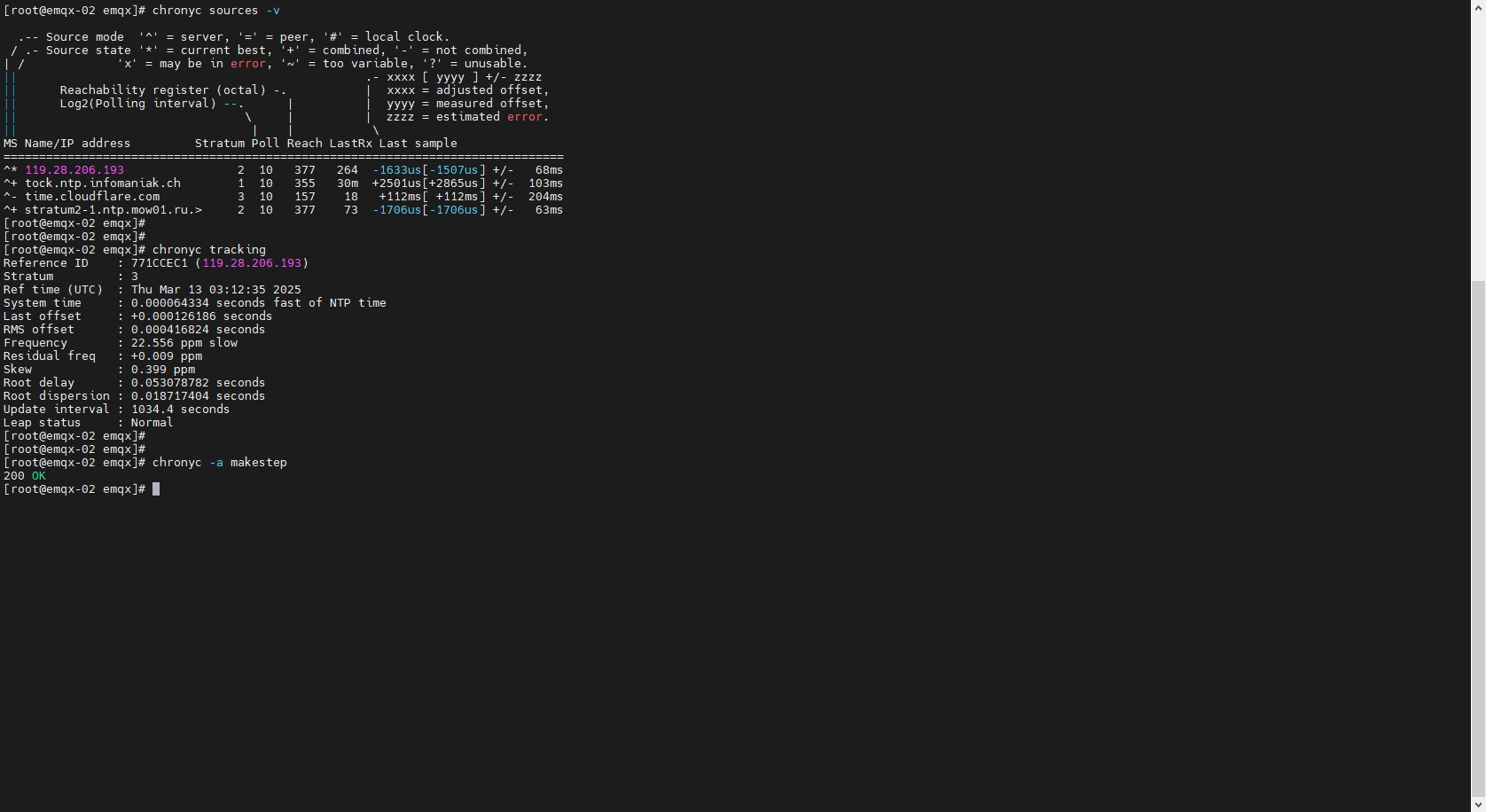Click the scrollbar down arrow
This screenshot has height=812, width=1486.
click(1478, 805)
